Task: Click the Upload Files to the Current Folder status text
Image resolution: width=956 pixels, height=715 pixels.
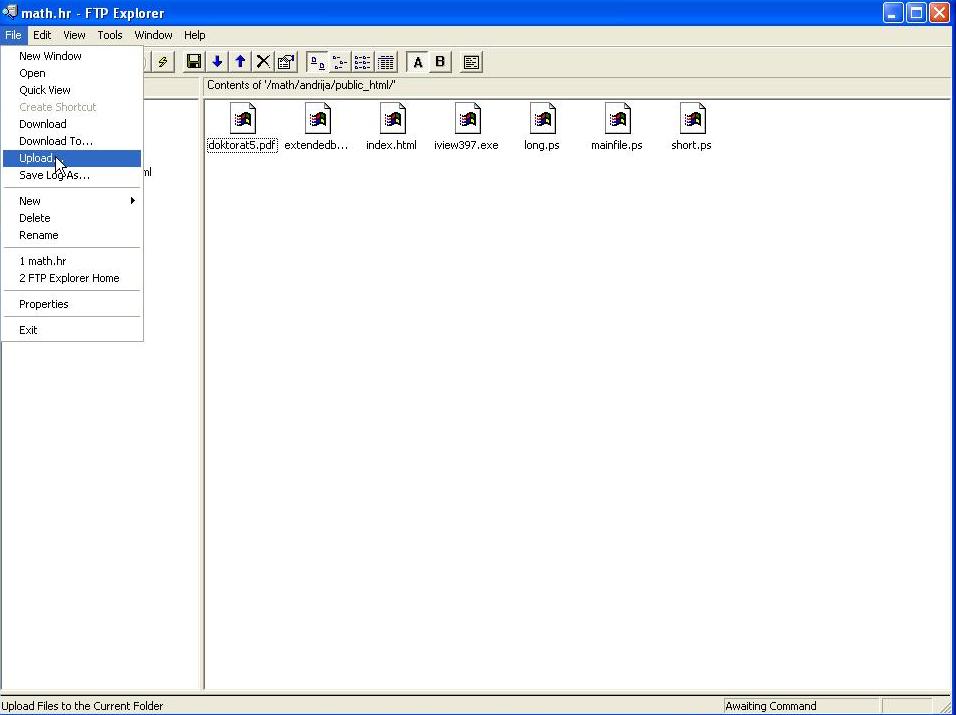Action: pos(82,706)
